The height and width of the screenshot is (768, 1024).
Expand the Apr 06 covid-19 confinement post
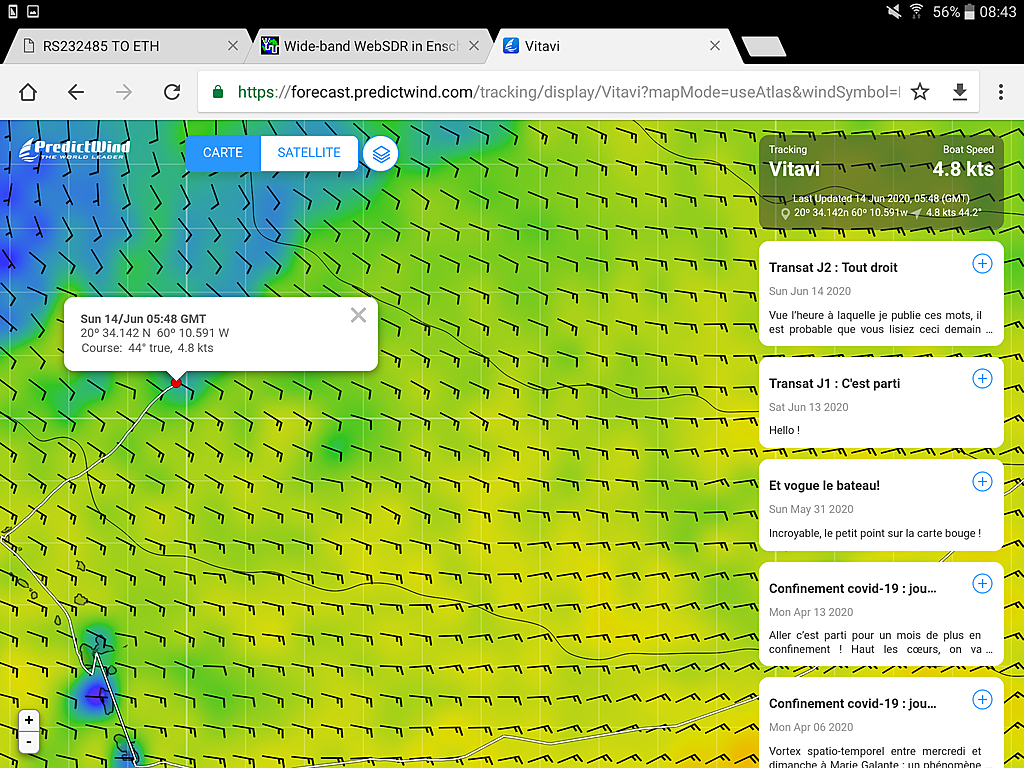pos(982,699)
